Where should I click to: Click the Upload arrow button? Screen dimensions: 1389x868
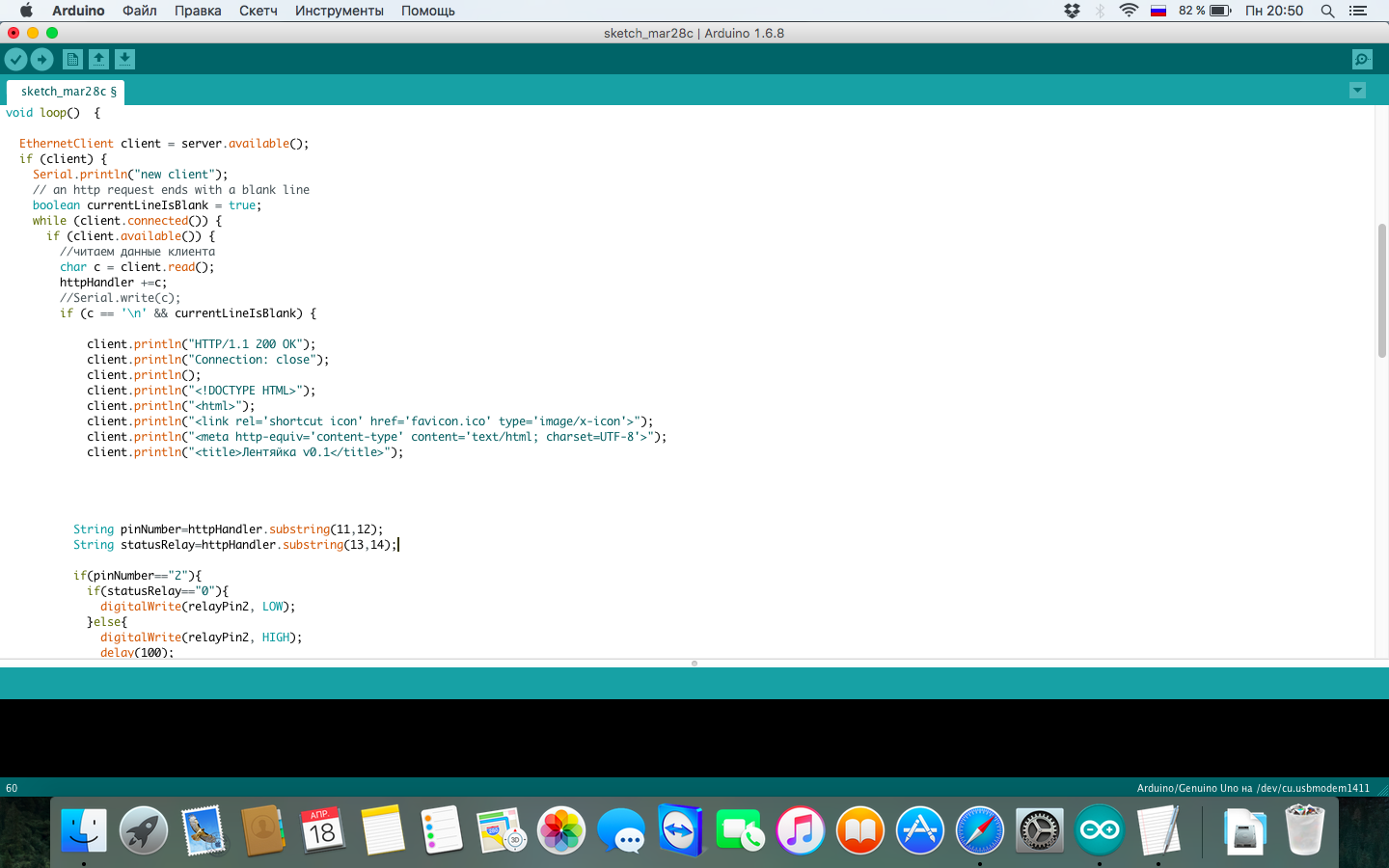pyautogui.click(x=41, y=60)
